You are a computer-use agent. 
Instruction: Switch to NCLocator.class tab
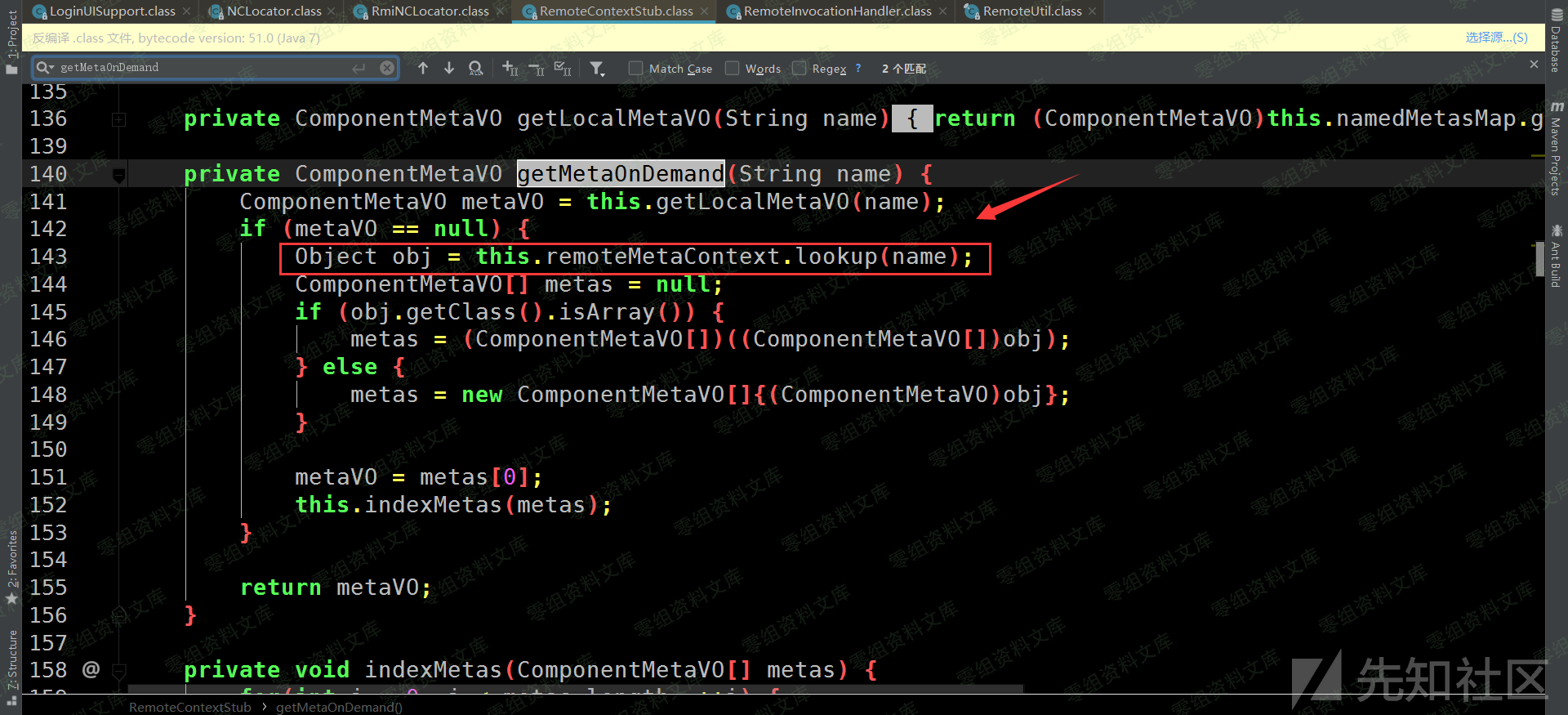273,11
